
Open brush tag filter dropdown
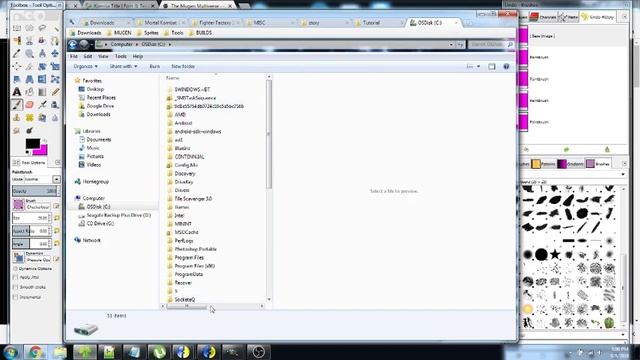[x=623, y=174]
